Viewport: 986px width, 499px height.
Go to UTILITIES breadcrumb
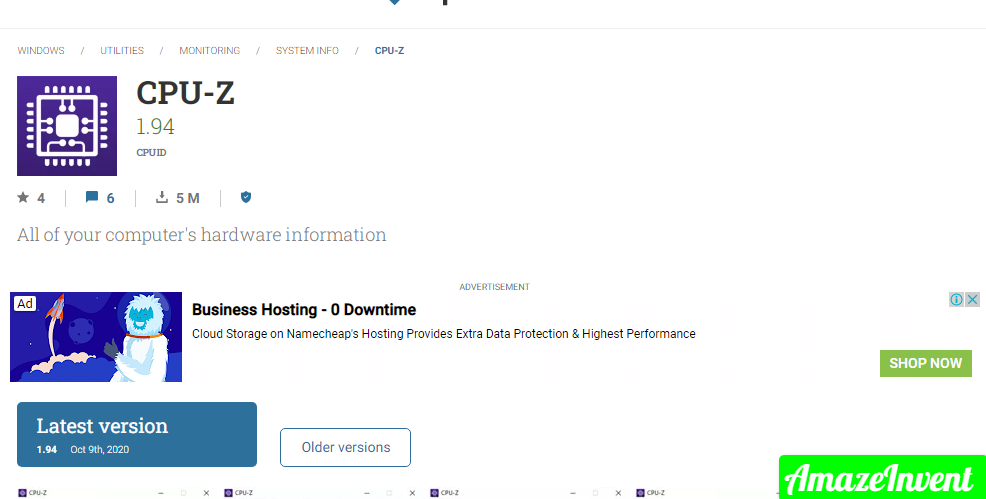122,50
